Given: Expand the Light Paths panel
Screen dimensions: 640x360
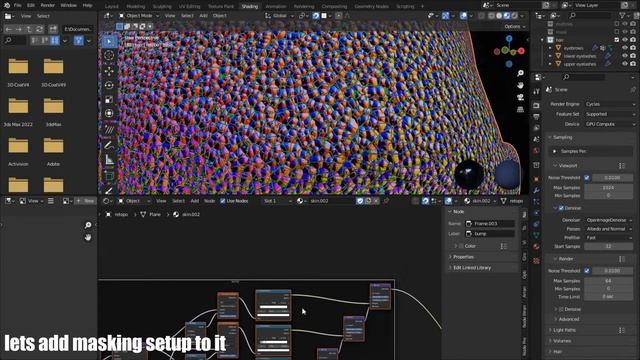Looking at the screenshot, I should click(x=565, y=330).
